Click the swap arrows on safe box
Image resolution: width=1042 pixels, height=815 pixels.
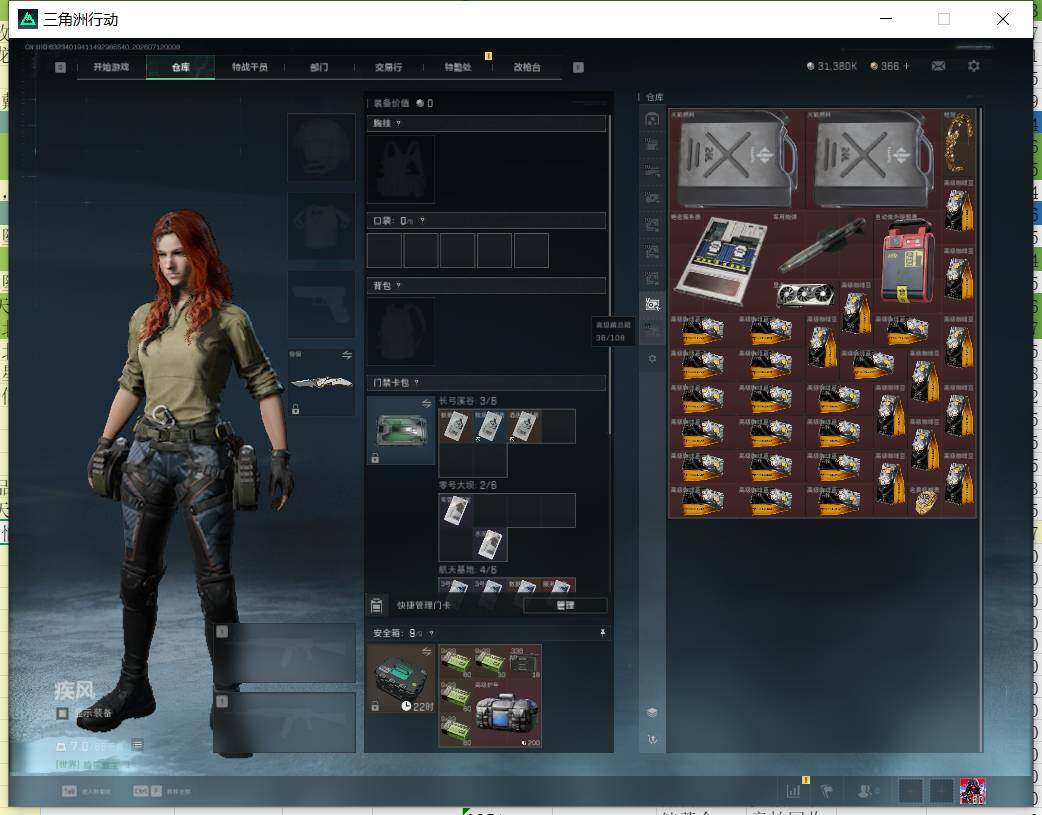pyautogui.click(x=427, y=651)
